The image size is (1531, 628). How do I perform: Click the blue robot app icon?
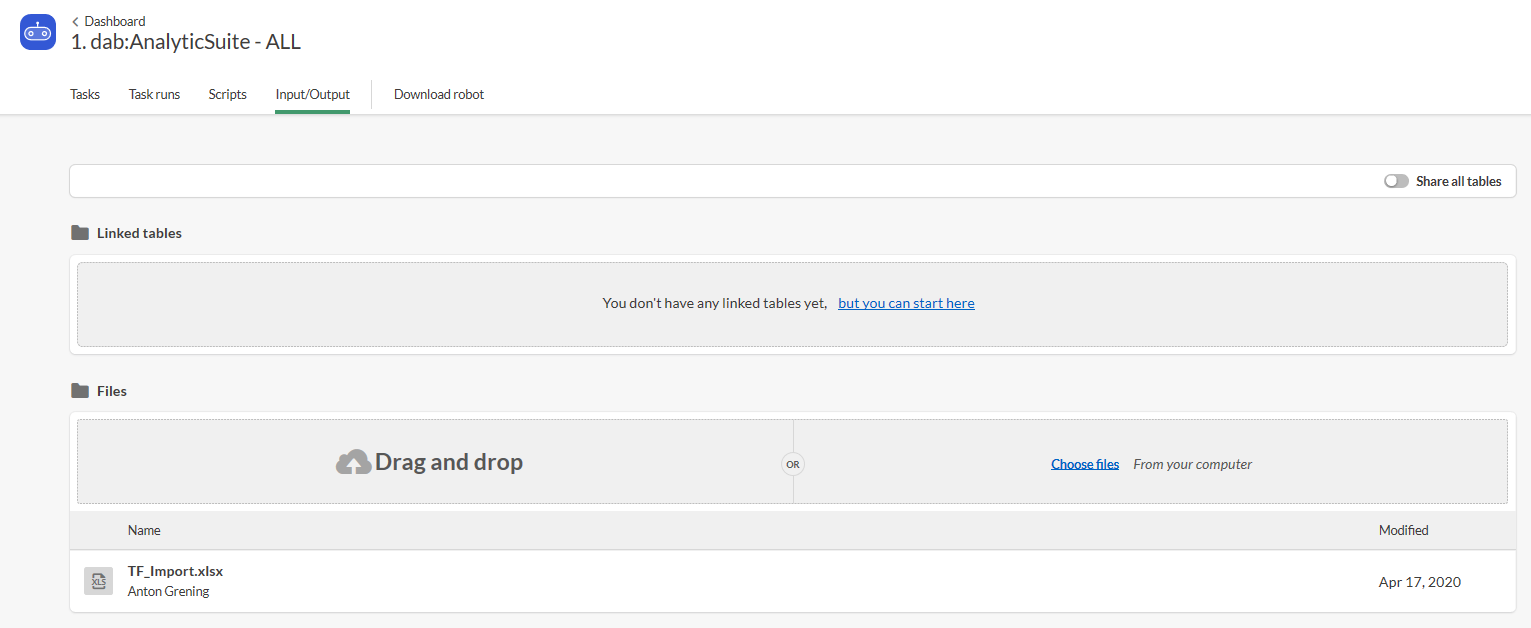[x=38, y=32]
